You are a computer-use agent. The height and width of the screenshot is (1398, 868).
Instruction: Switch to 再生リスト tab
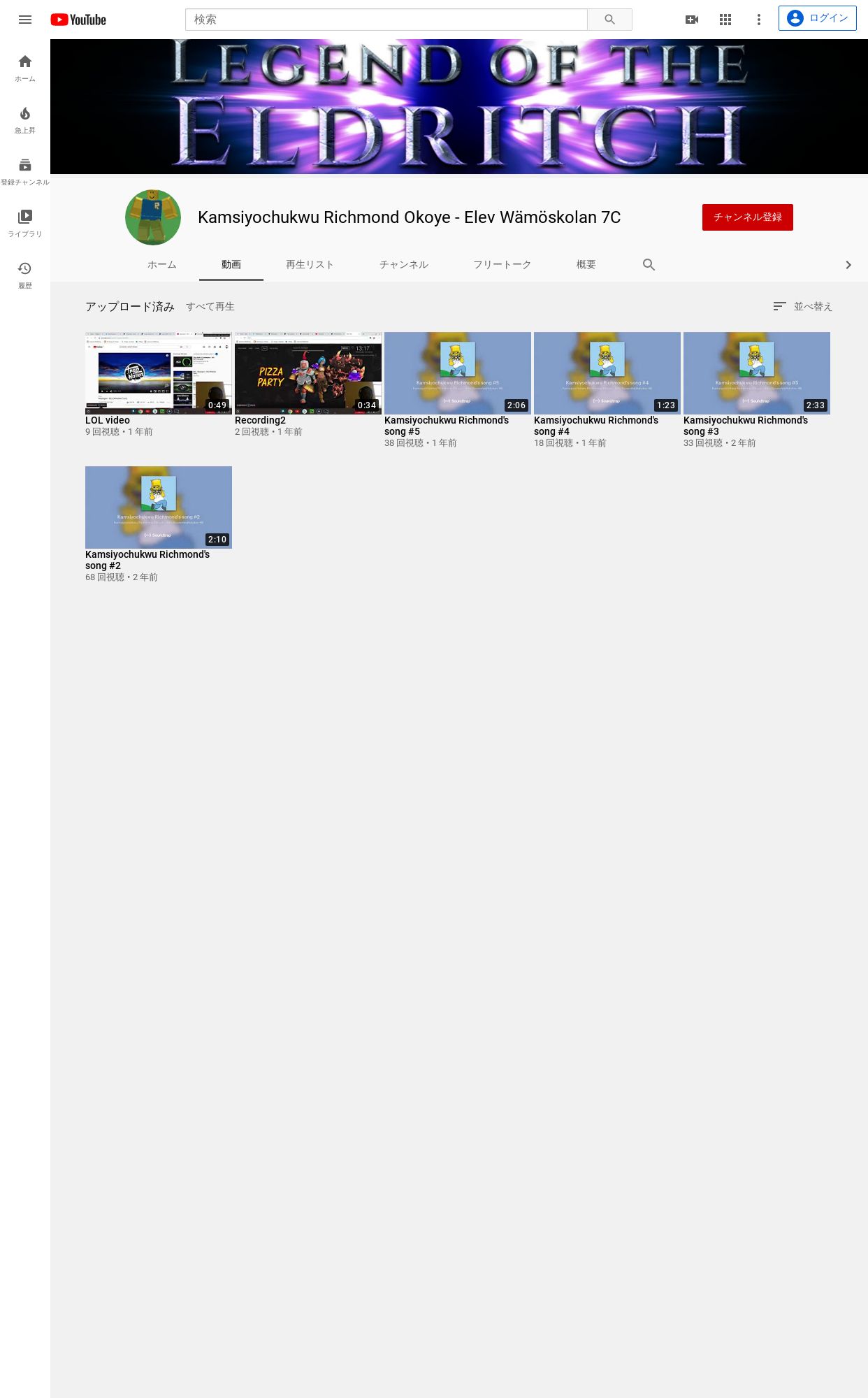[310, 265]
